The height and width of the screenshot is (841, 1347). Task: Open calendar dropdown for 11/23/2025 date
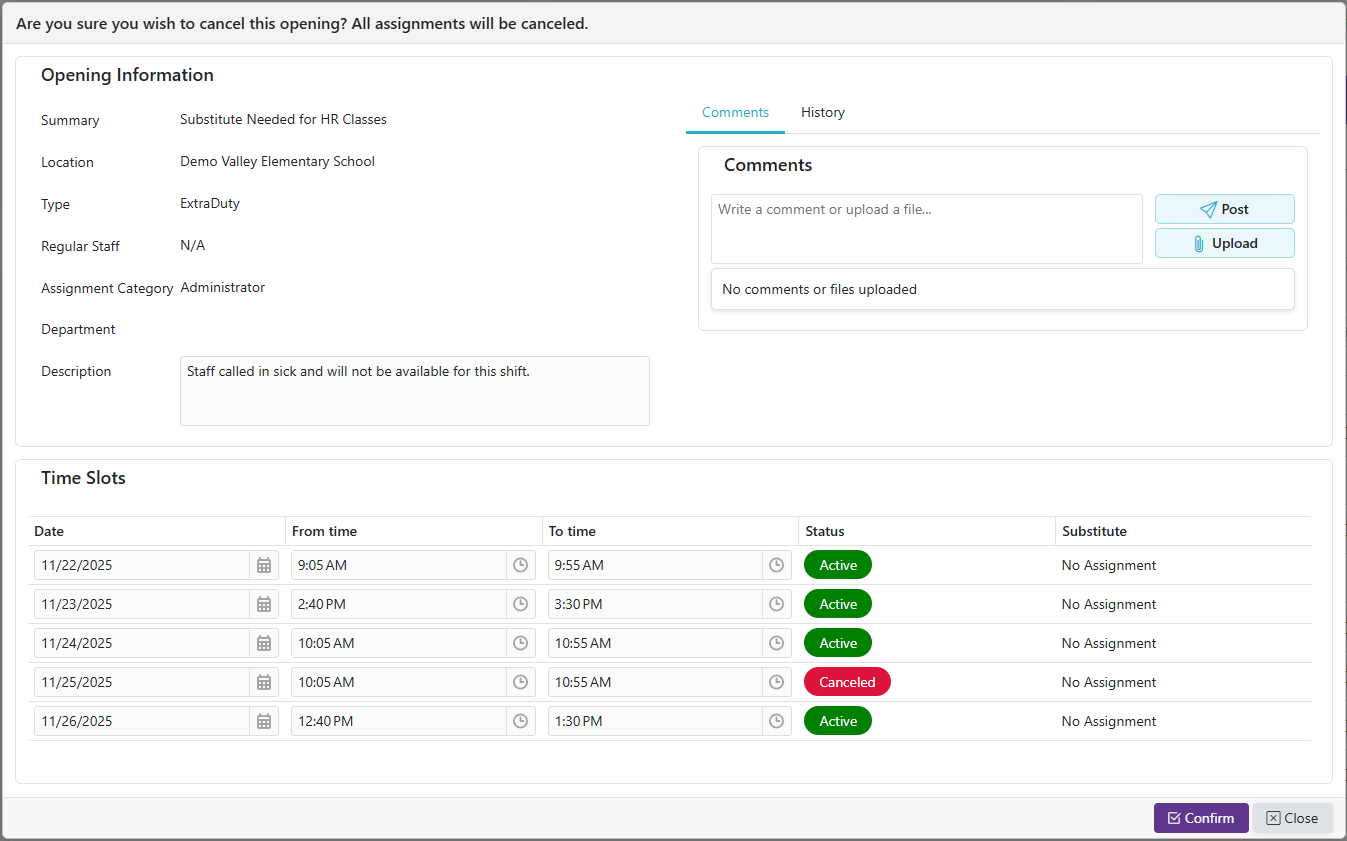pos(264,604)
